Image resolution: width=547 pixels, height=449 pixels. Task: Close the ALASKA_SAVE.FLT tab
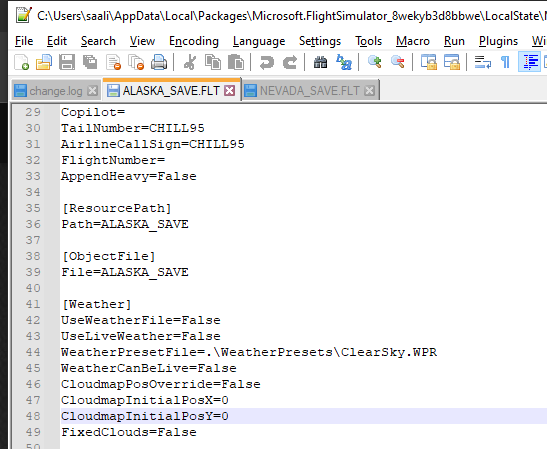pos(230,91)
